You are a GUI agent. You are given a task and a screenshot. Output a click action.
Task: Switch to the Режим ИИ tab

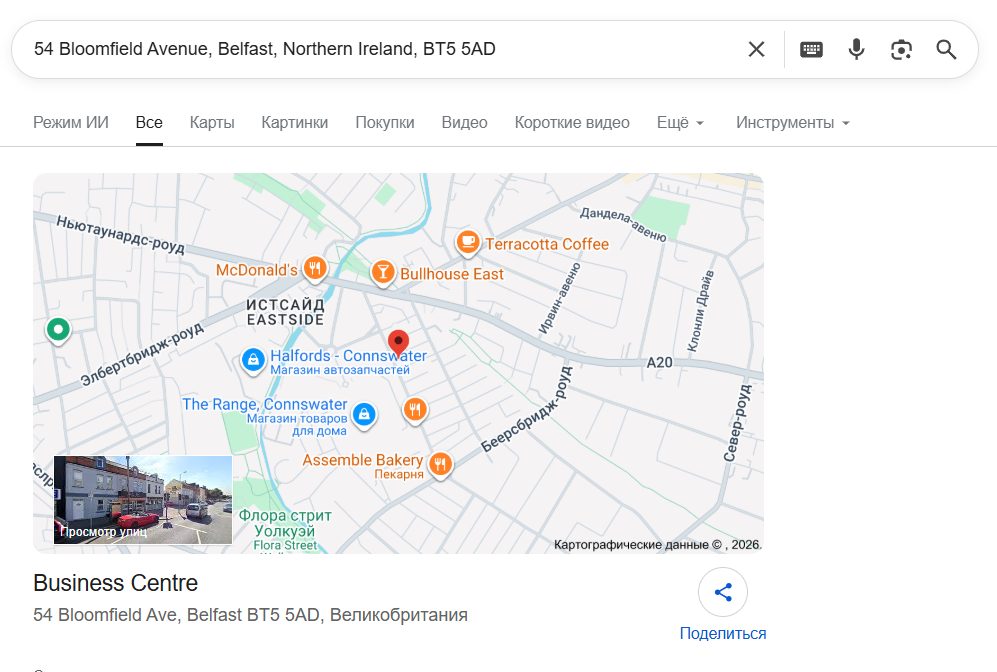tap(71, 122)
